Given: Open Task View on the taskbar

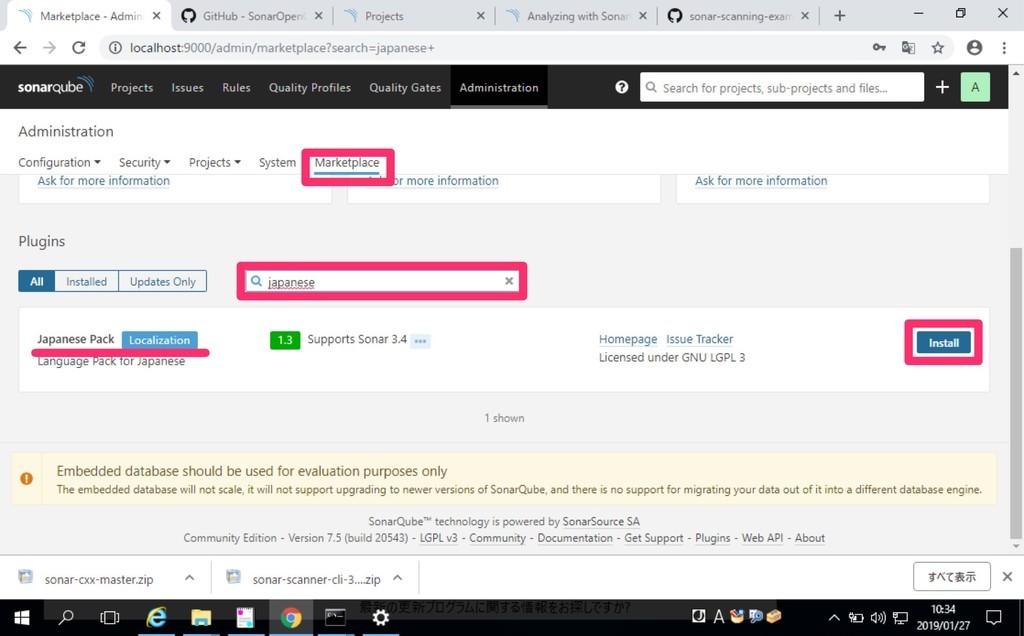Looking at the screenshot, I should click(110, 617).
